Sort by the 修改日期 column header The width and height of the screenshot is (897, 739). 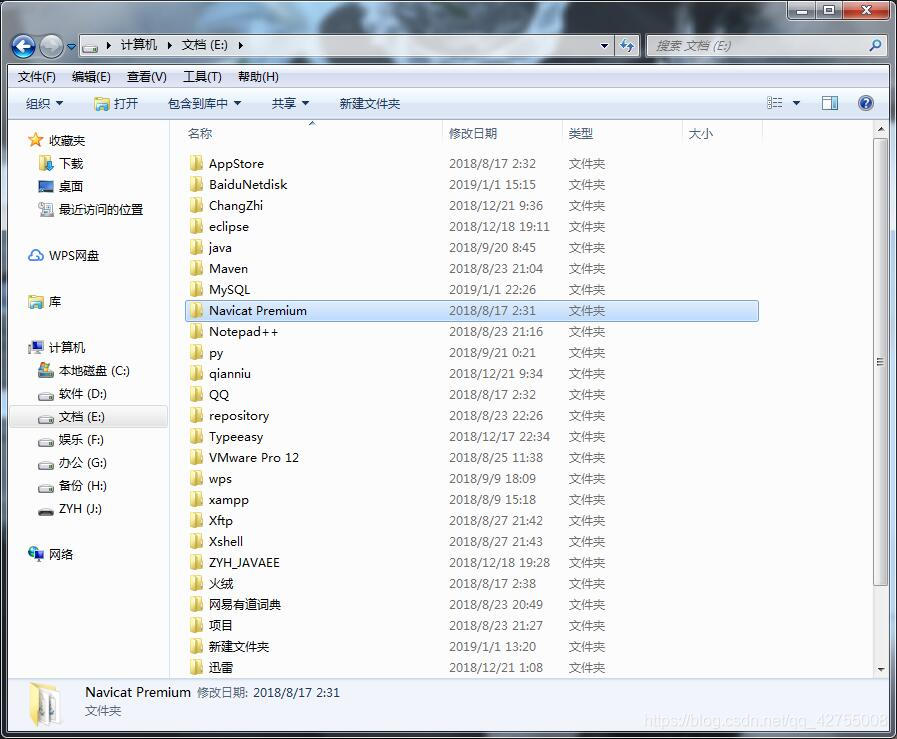[502, 133]
